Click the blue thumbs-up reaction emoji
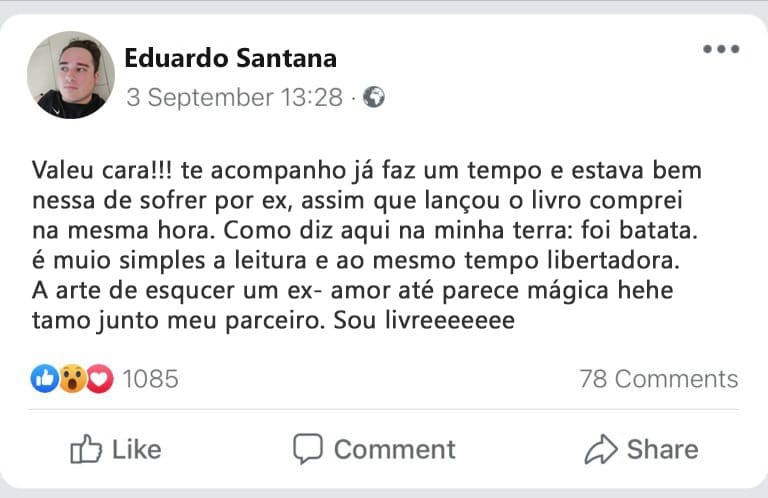The height and width of the screenshot is (498, 768). pos(45,378)
